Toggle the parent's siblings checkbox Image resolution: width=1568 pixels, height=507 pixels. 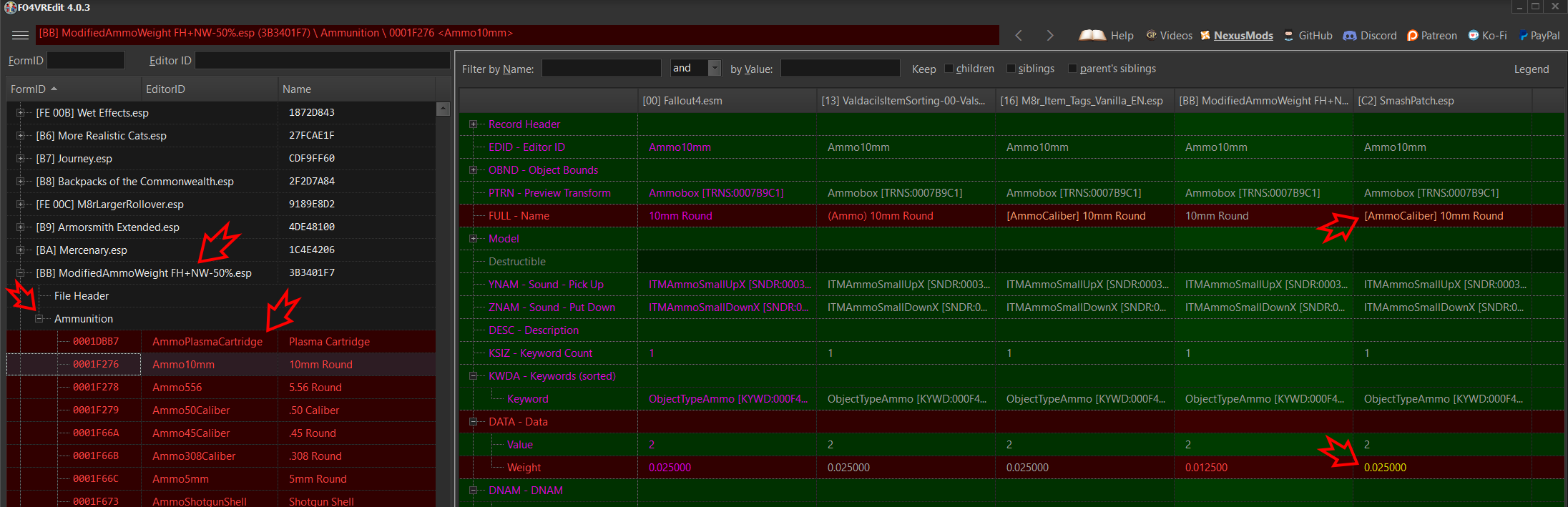1072,69
